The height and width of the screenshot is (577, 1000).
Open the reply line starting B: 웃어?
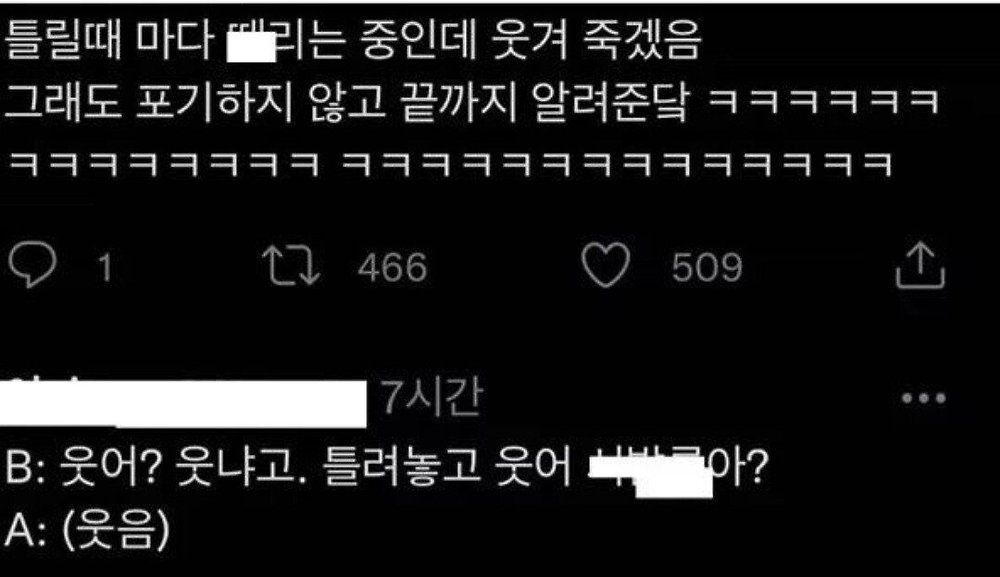pyautogui.click(x=386, y=468)
